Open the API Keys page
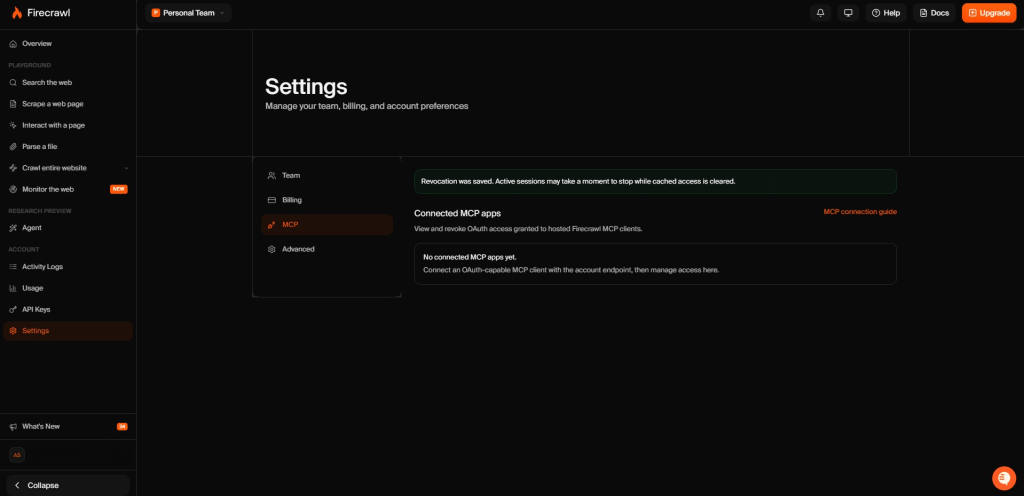 click(68, 309)
